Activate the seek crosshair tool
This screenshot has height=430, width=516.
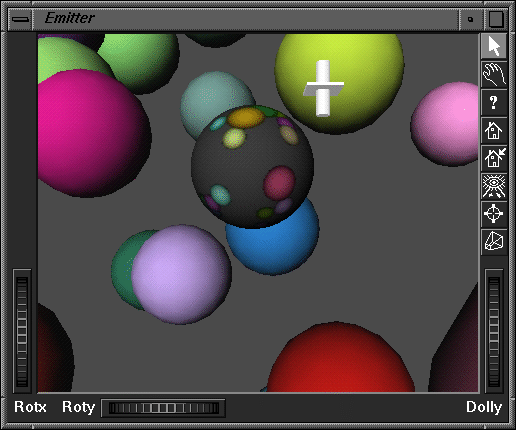[494, 214]
